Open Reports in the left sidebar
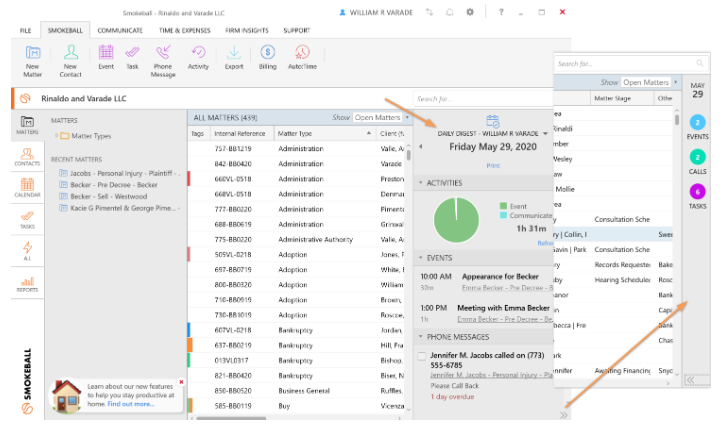The width and height of the screenshot is (722, 427). 27,283
